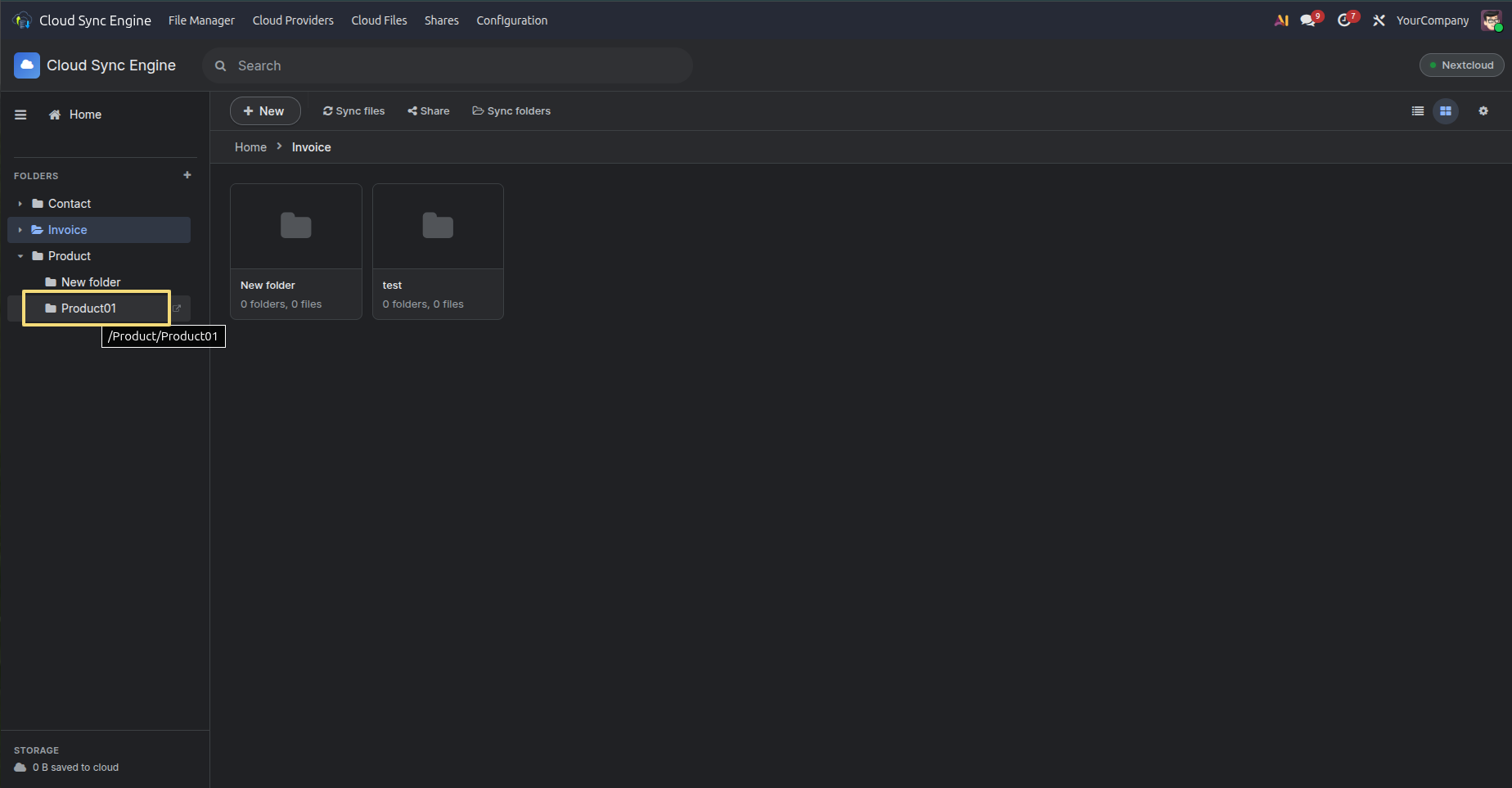
Task: Click the '0 B saved to cloud' storage text
Action: (75, 768)
